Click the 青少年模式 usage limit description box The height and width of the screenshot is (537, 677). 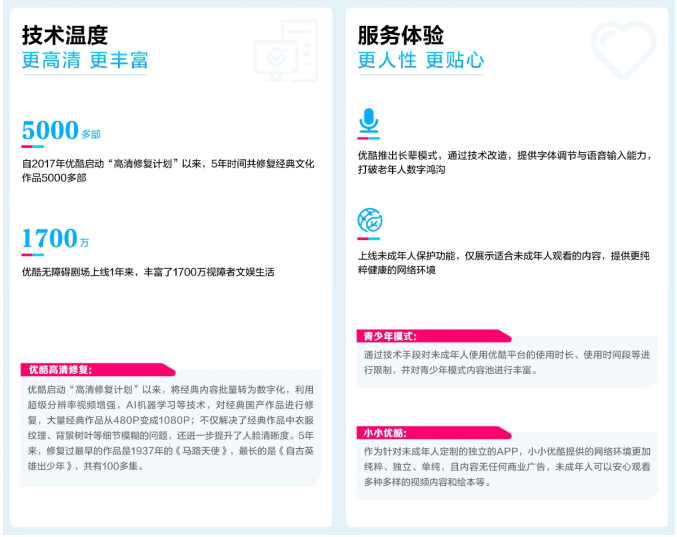[507, 363]
